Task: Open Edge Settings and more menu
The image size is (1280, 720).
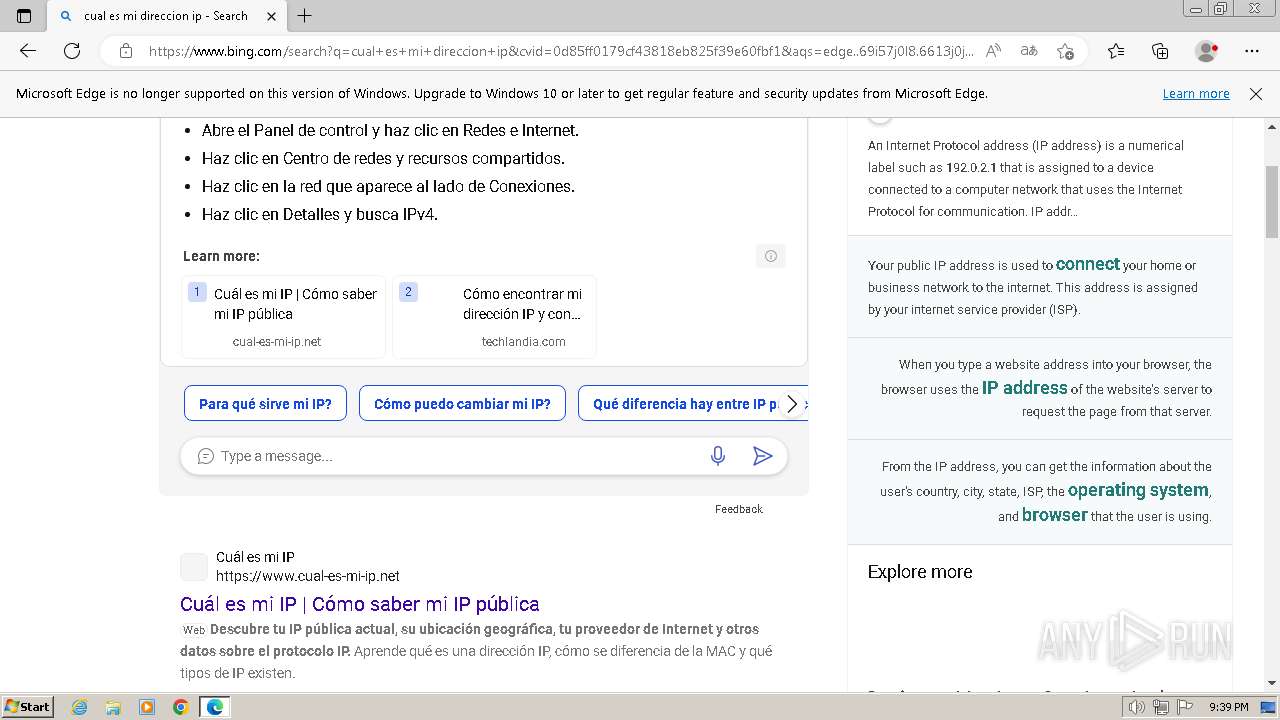Action: coord(1252,51)
